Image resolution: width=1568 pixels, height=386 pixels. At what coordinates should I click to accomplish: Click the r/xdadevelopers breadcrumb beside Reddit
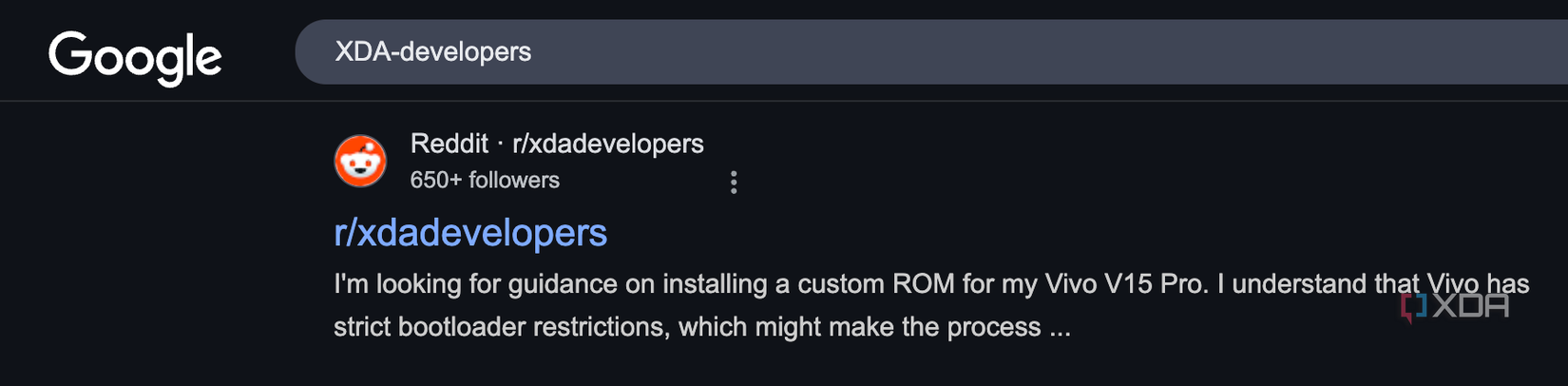[608, 144]
